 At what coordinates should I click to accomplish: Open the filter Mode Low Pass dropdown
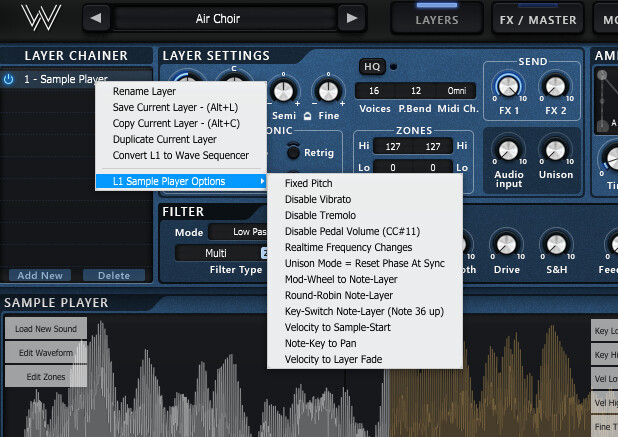[238, 232]
